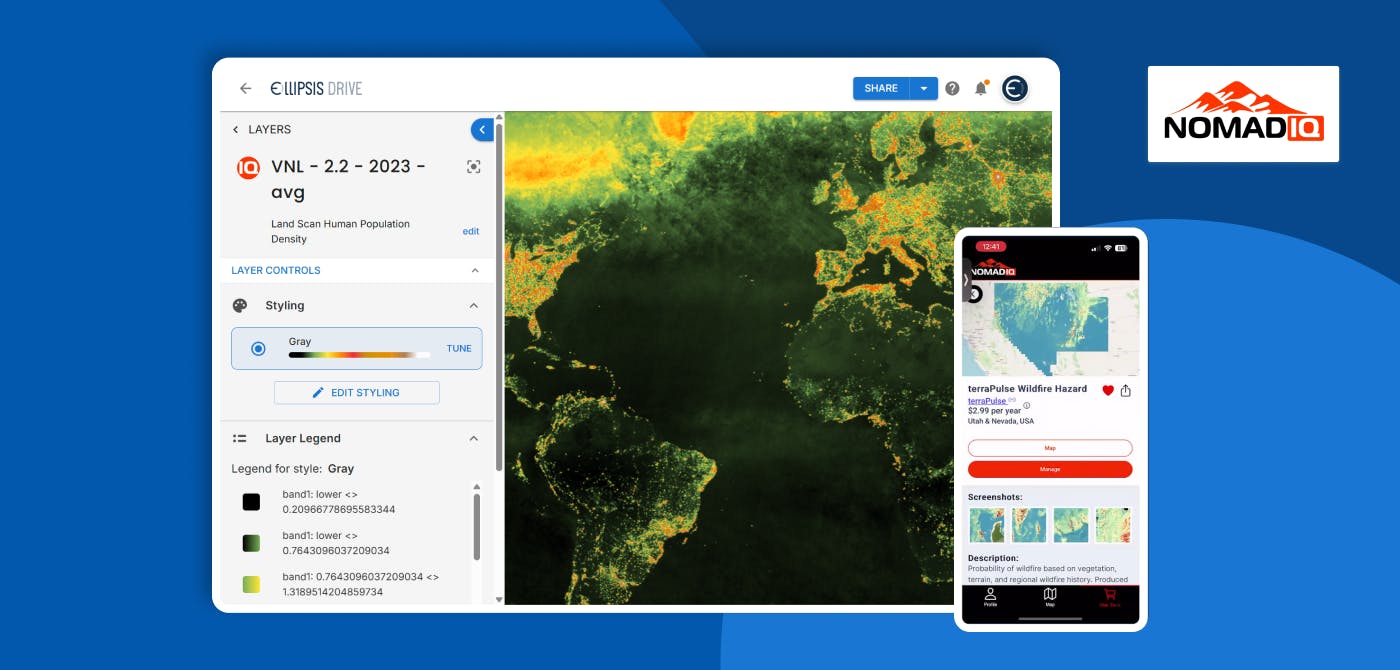Open the SHARE dropdown arrow
The image size is (1400, 670).
(923, 88)
